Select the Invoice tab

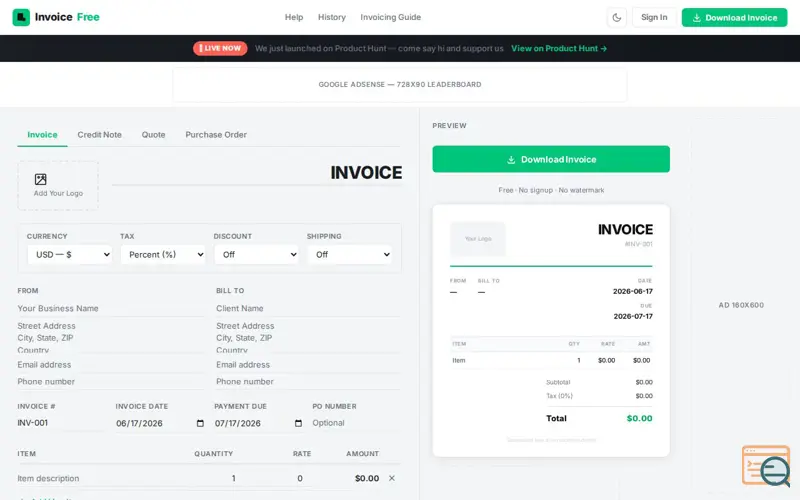42,135
